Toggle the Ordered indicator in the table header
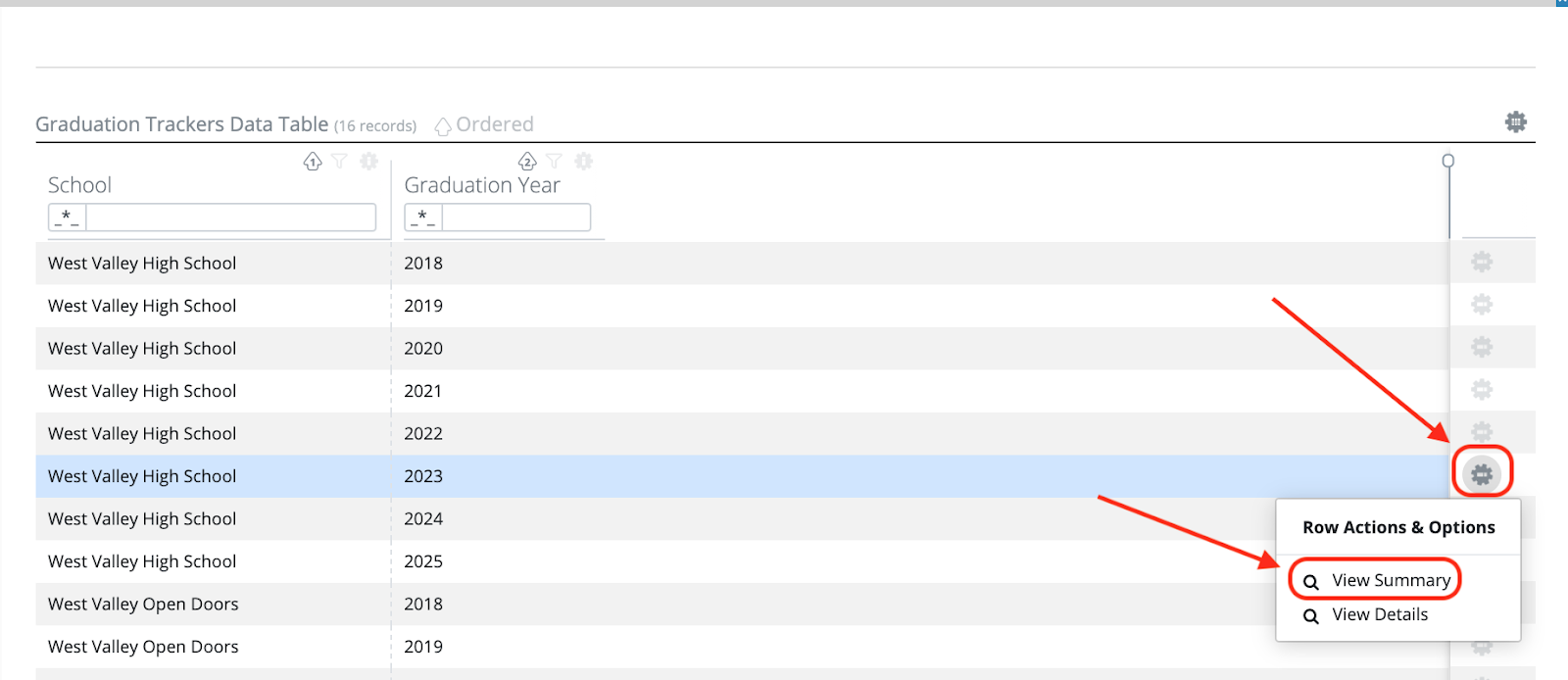1568x680 pixels. pyautogui.click(x=484, y=124)
